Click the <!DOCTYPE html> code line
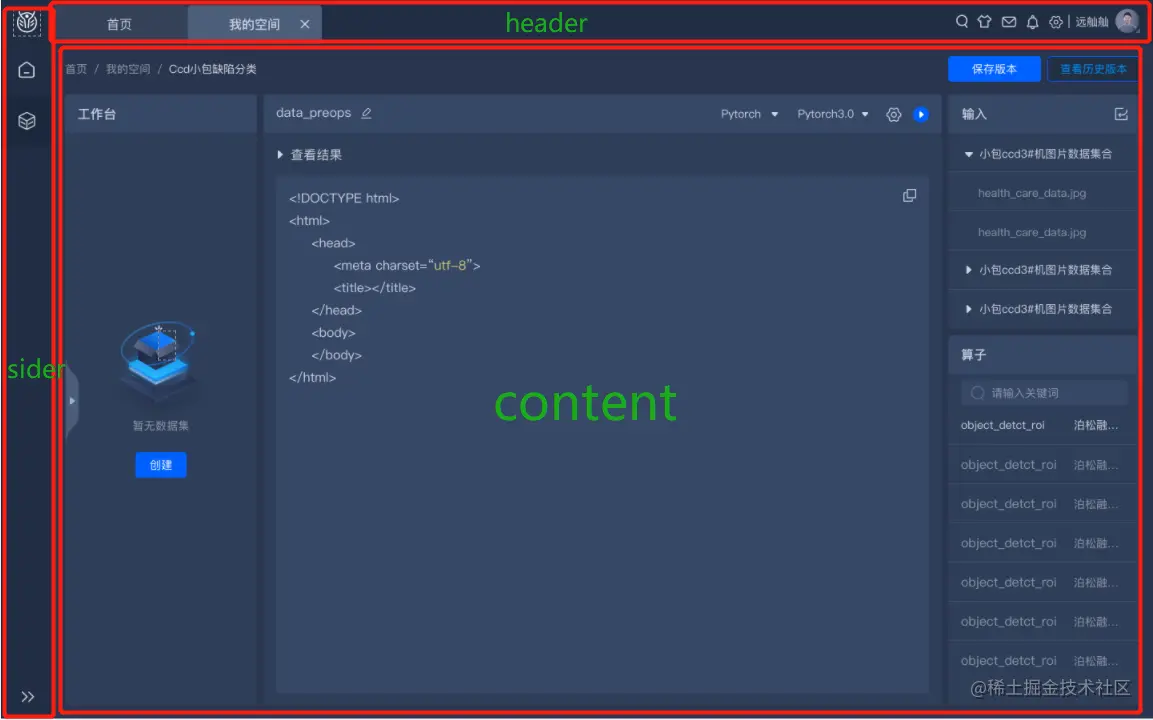 click(344, 199)
